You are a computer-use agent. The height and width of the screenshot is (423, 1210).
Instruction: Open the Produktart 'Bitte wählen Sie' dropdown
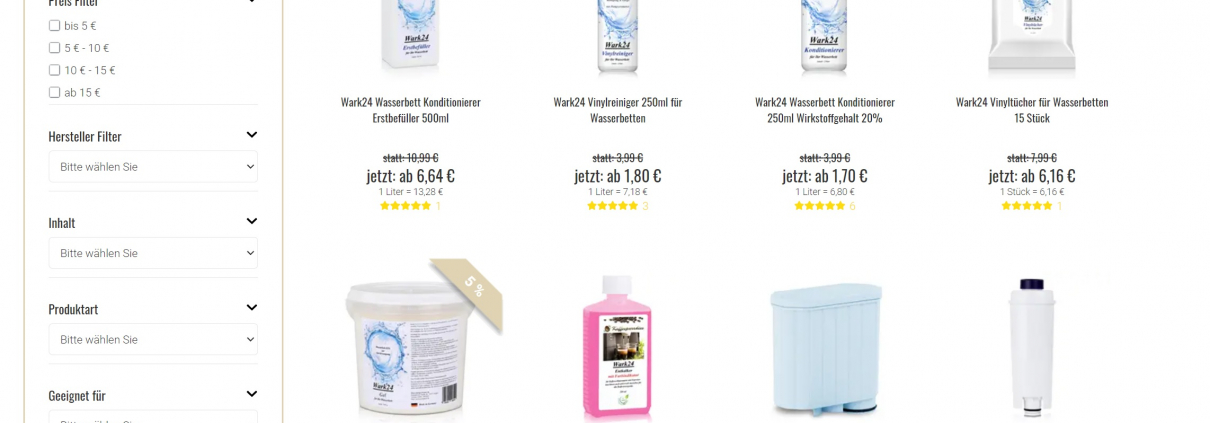tap(153, 340)
